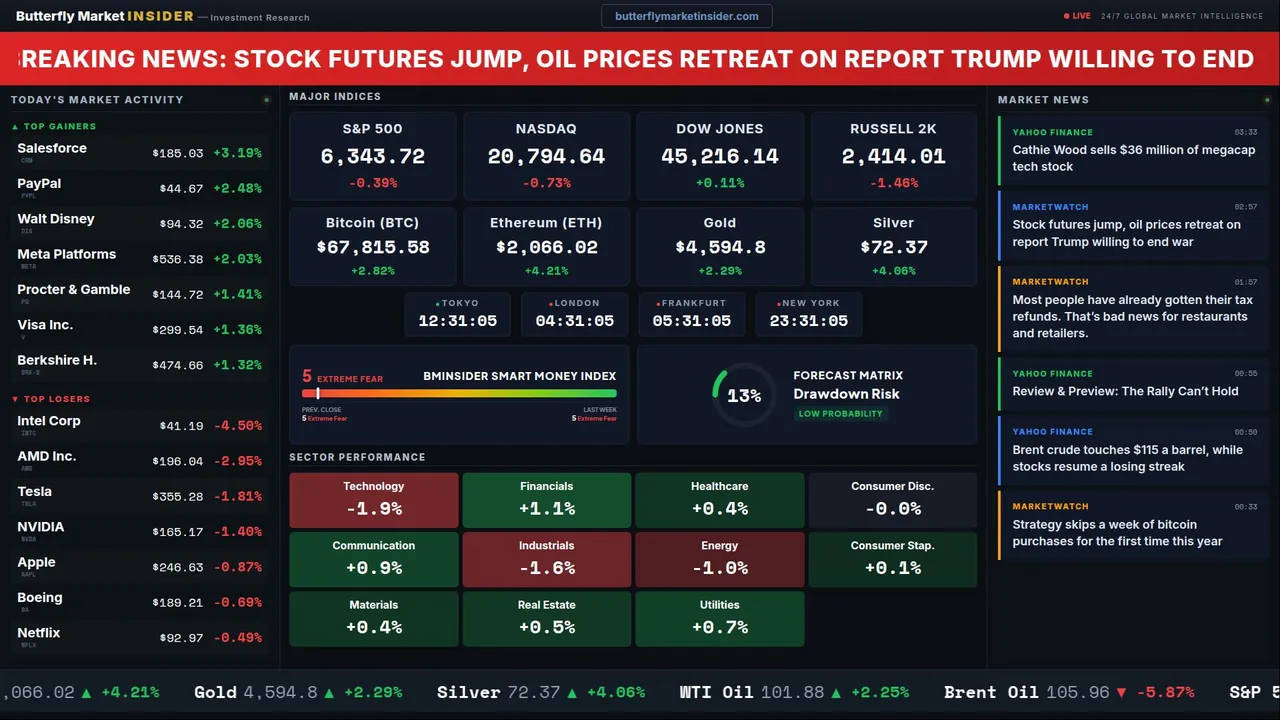Viewport: 1280px width, 720px height.
Task: Click the green up arrow beside Gold in ticker
Action: tap(331, 692)
